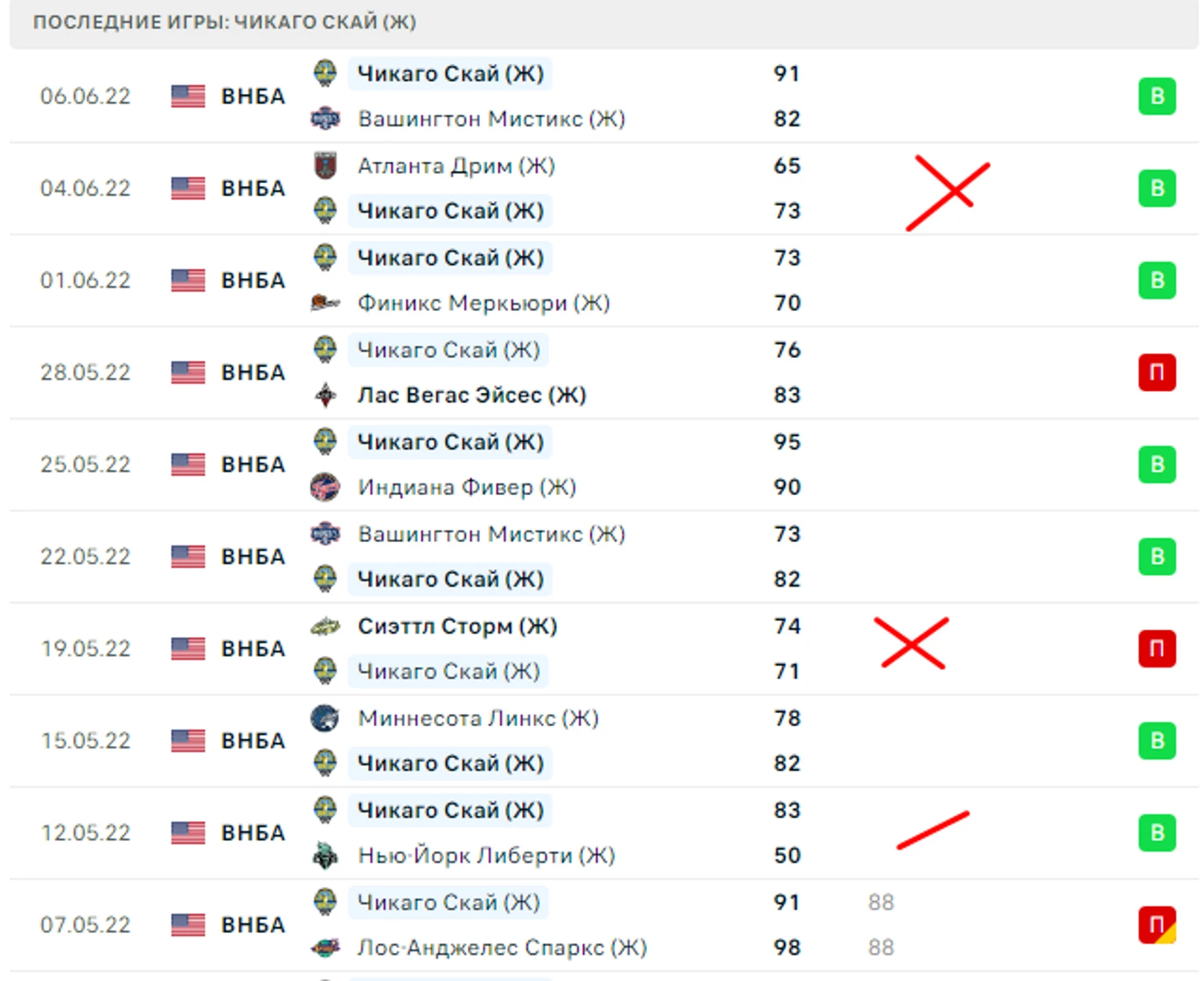Click the Minnesota Lynx team logo
This screenshot has width=1204, height=981.
[325, 719]
